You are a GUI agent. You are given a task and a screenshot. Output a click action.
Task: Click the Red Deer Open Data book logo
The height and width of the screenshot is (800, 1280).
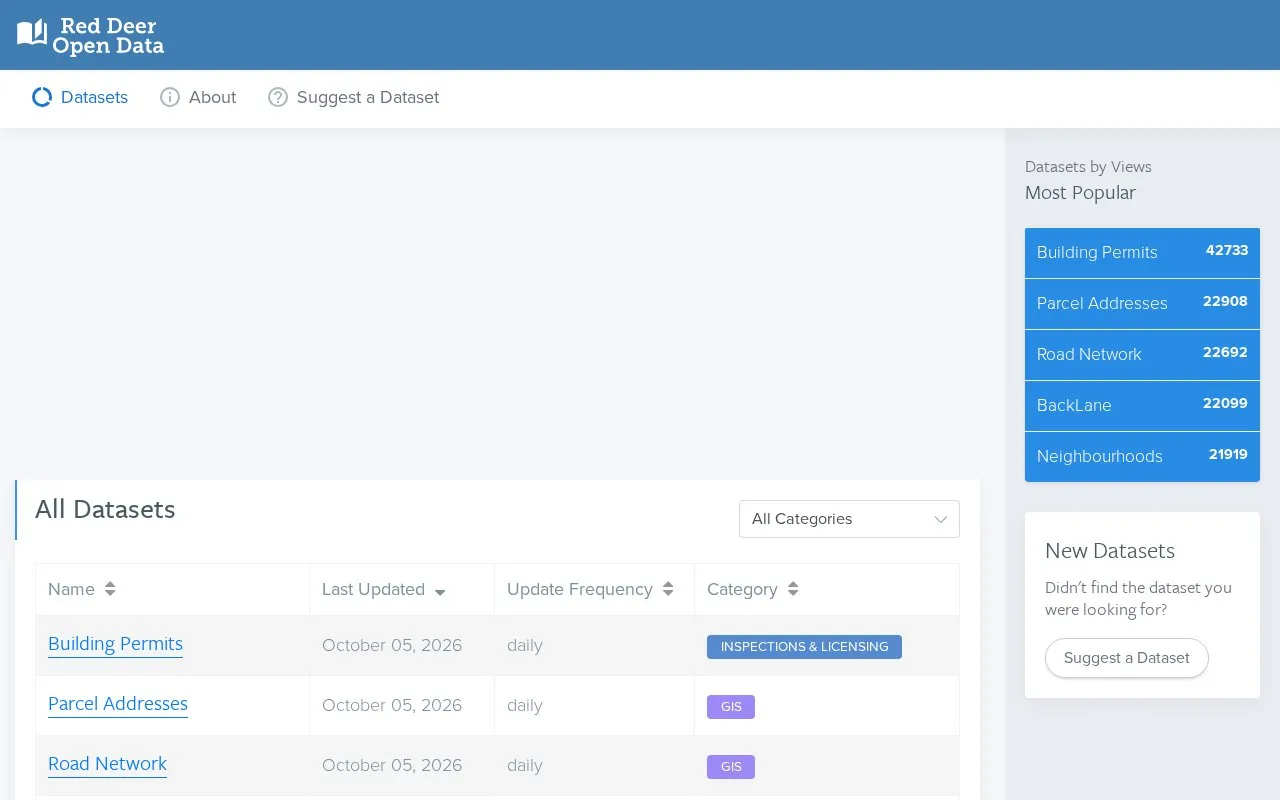[32, 33]
